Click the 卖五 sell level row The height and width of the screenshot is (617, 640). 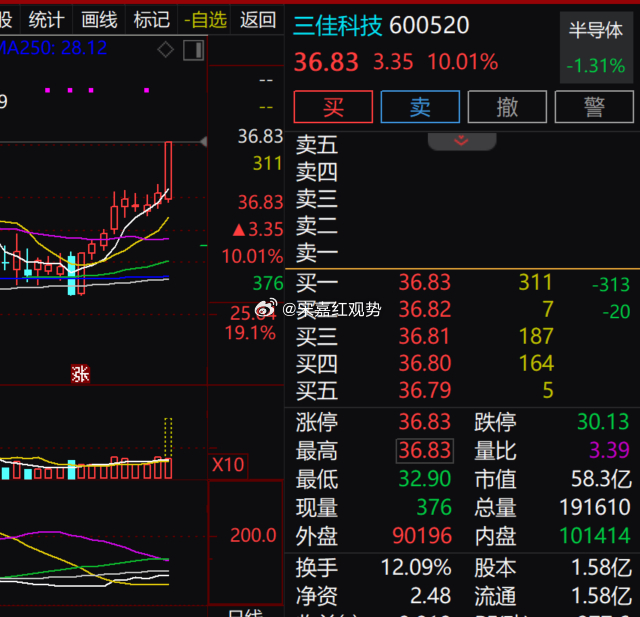point(462,145)
